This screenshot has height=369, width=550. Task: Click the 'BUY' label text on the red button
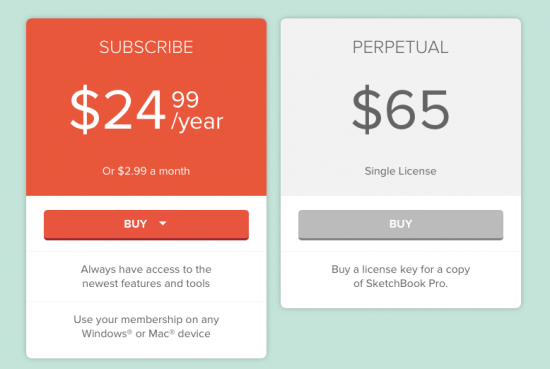click(135, 224)
